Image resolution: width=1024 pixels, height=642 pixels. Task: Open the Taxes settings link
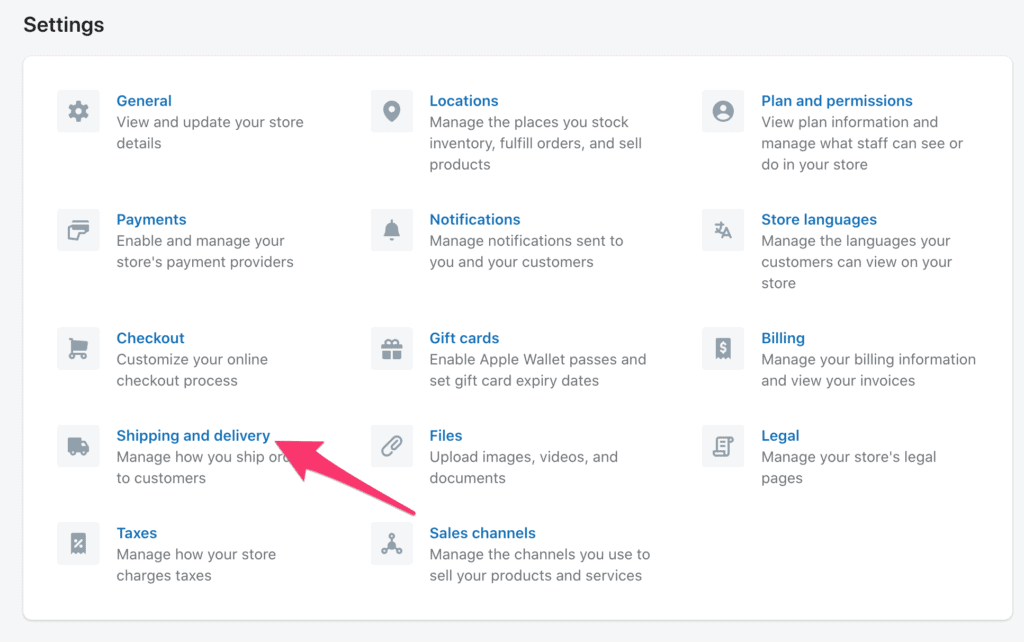click(137, 533)
